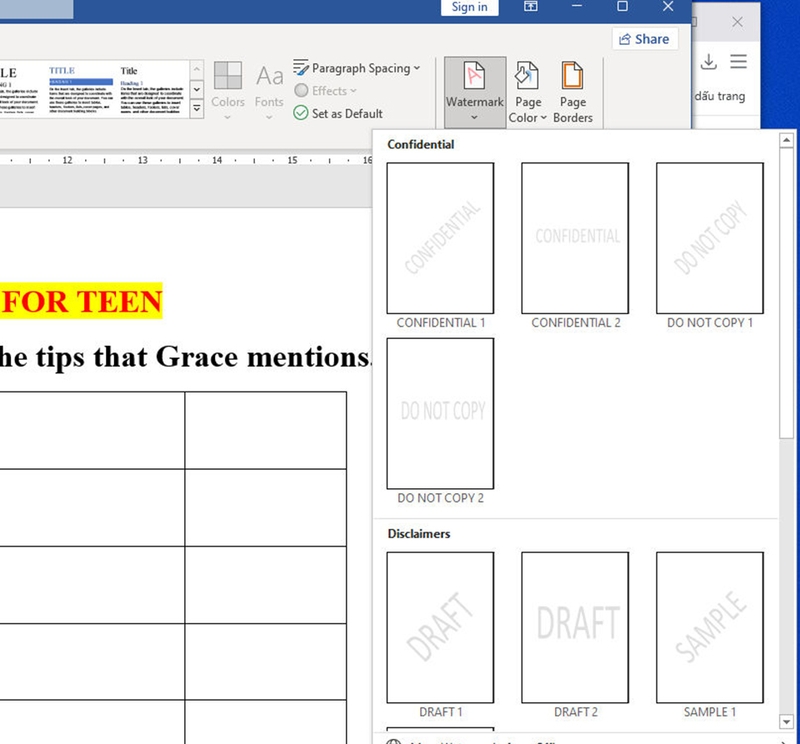Open the Watermark dropdown button
Image resolution: width=800 pixels, height=744 pixels.
(x=474, y=91)
